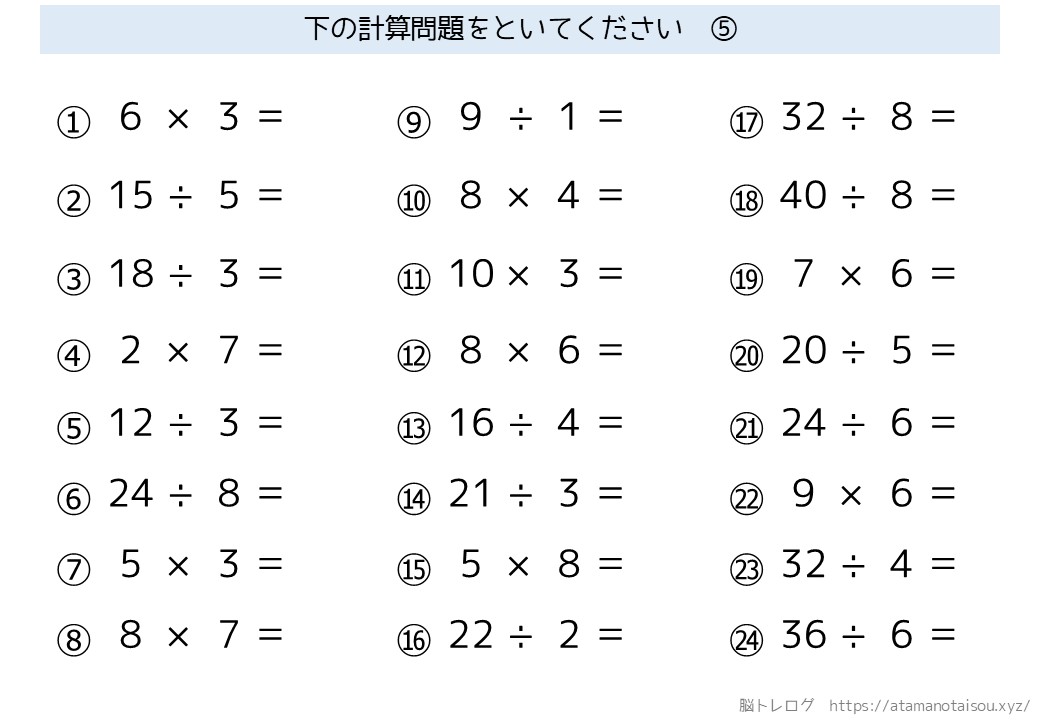1040x720 pixels.
Task: Select the problem 8 × 7 =
Action: tap(200, 634)
